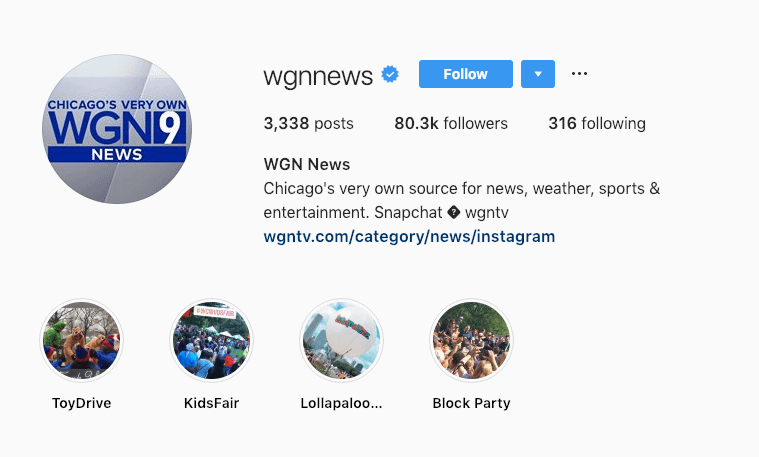This screenshot has width=759, height=457.
Task: Click the Lollapaloo... highlight label
Action: [x=341, y=403]
